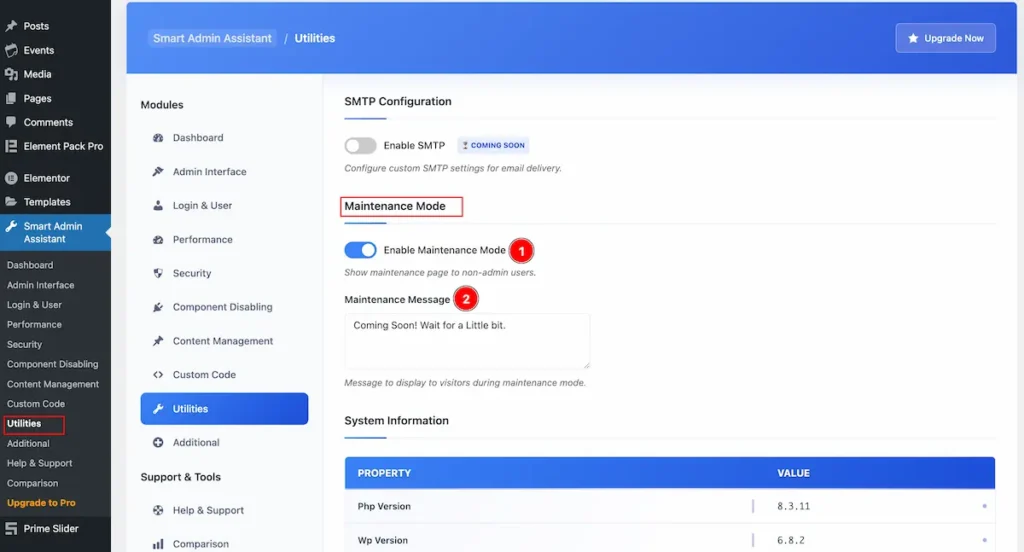Open Help & Support under Support & Tools
The width and height of the screenshot is (1024, 552).
(x=224, y=511)
